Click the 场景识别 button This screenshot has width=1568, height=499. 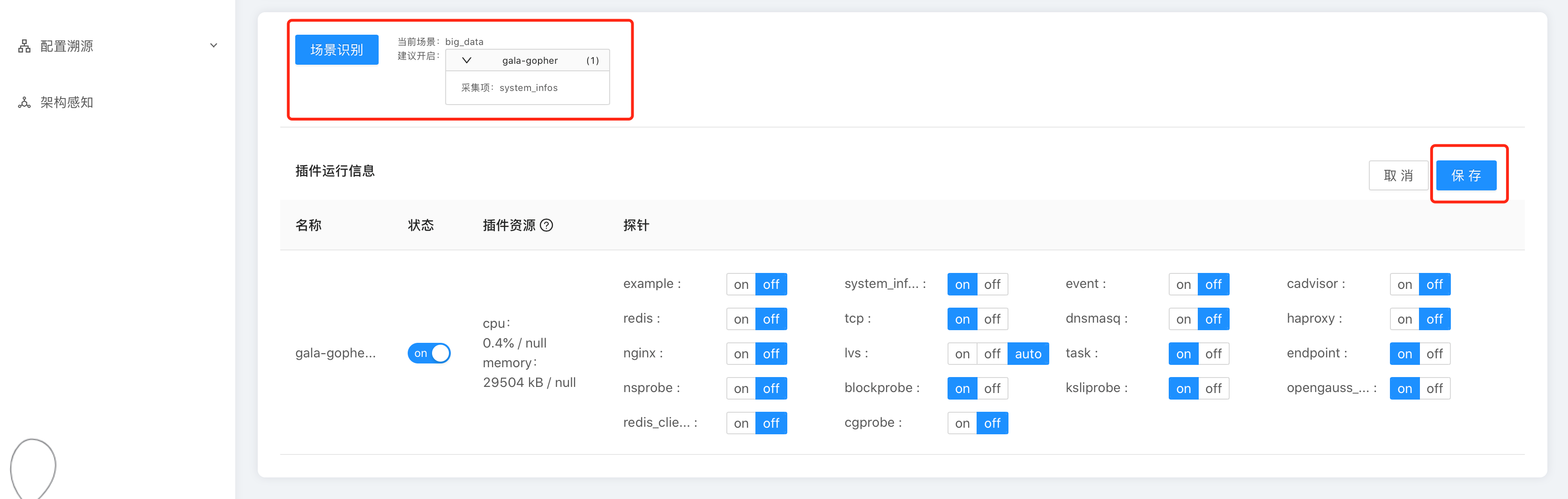coord(336,50)
